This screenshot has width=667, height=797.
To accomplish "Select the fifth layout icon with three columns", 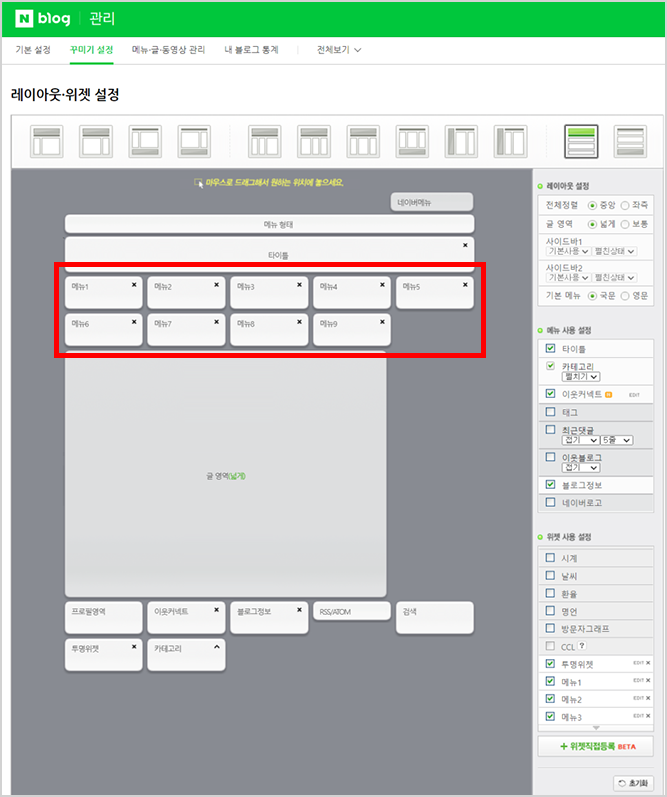I will point(265,141).
